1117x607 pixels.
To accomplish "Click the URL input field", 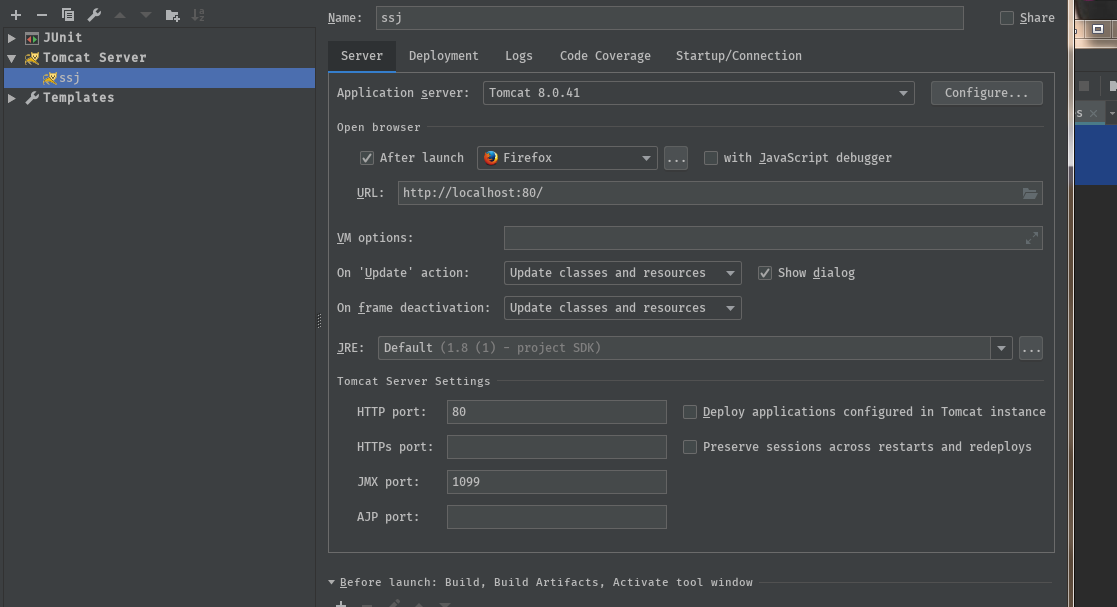I will [720, 193].
